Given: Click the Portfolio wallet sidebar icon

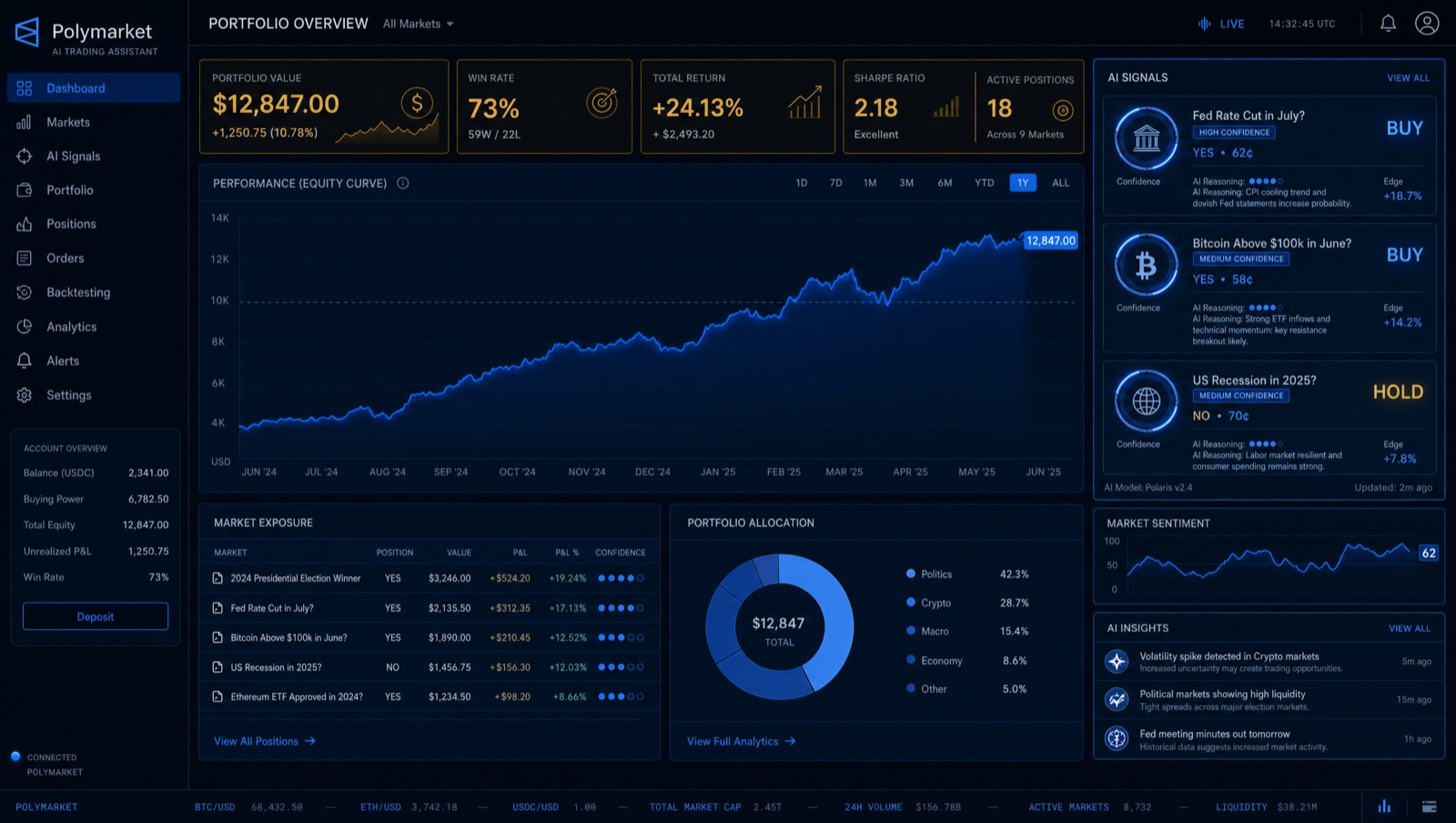Looking at the screenshot, I should pyautogui.click(x=25, y=190).
